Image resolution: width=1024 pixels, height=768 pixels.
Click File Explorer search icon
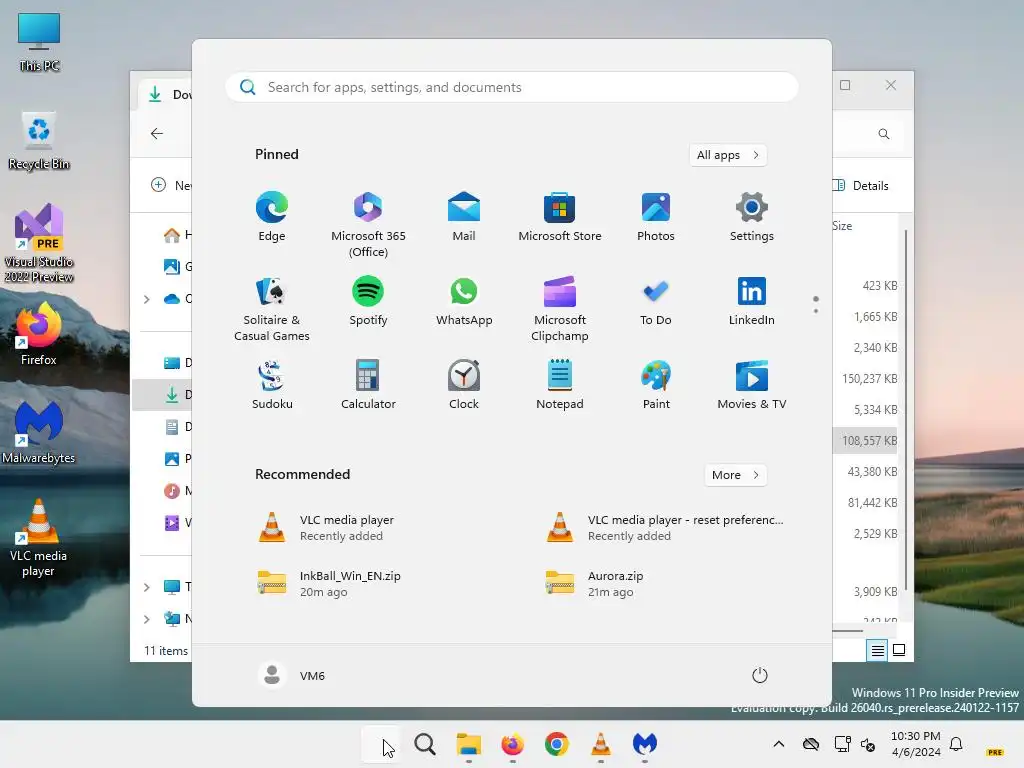[x=884, y=134]
